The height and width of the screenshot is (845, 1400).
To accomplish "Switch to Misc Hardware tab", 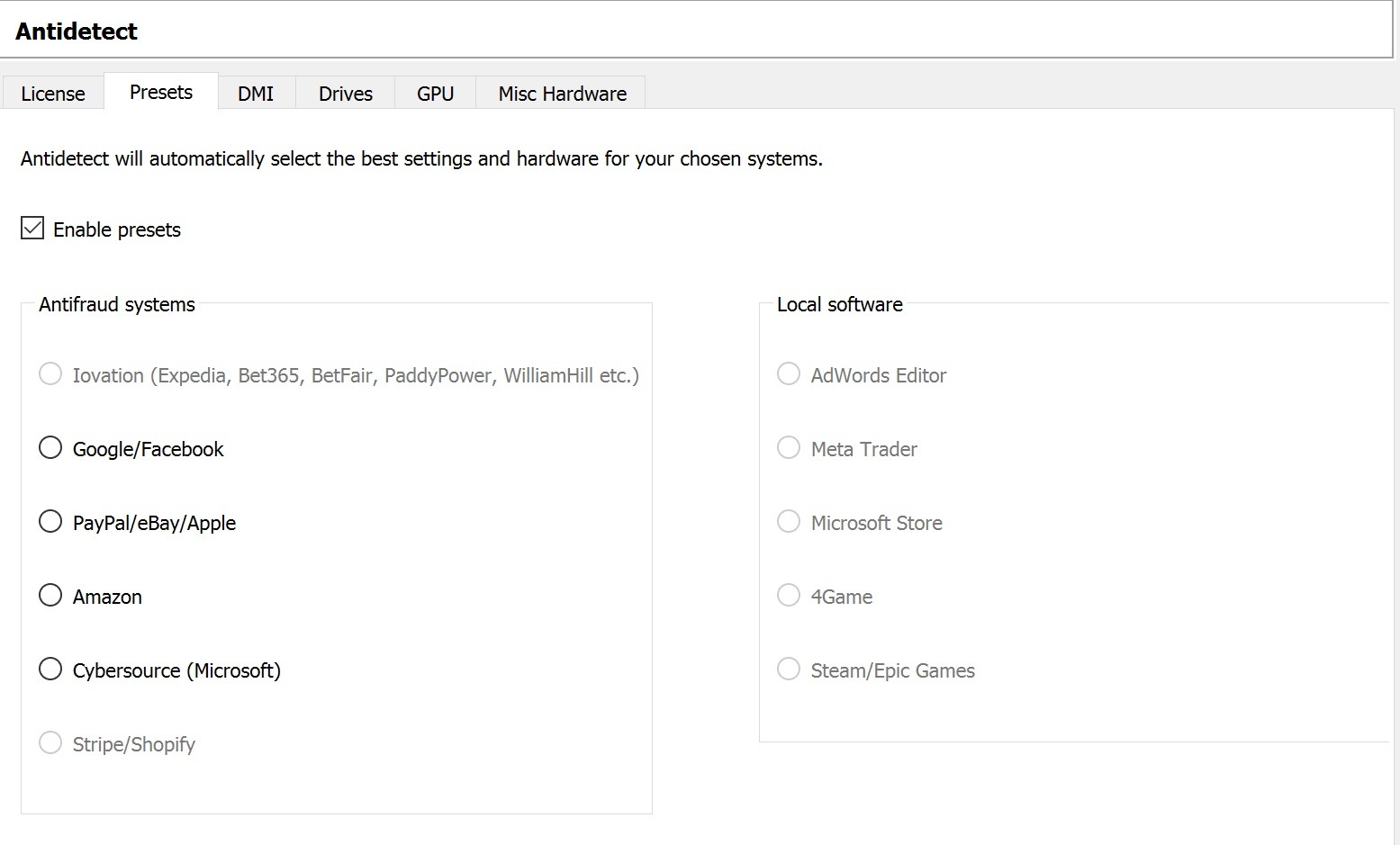I will (x=563, y=94).
